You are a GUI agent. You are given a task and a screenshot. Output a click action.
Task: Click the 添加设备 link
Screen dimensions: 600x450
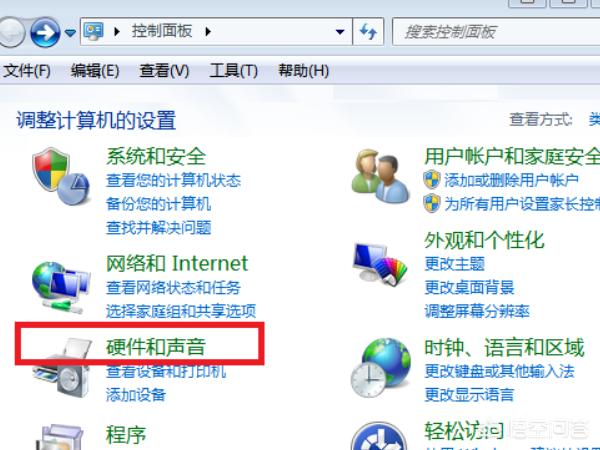(x=136, y=395)
